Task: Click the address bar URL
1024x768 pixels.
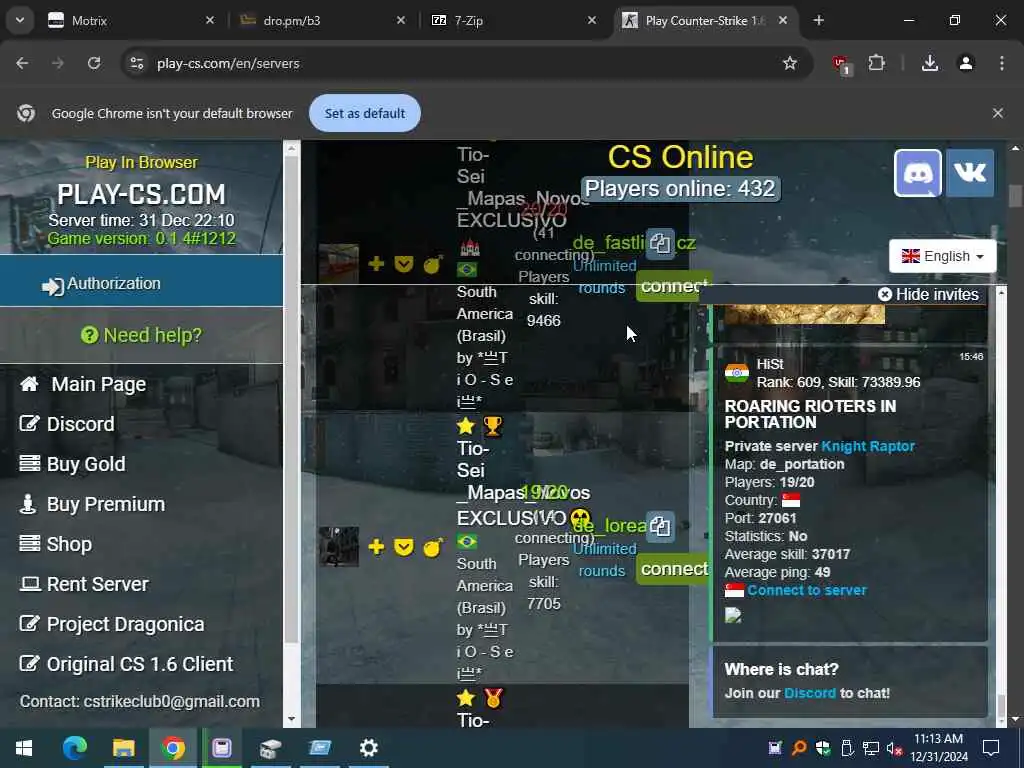Action: tap(228, 63)
